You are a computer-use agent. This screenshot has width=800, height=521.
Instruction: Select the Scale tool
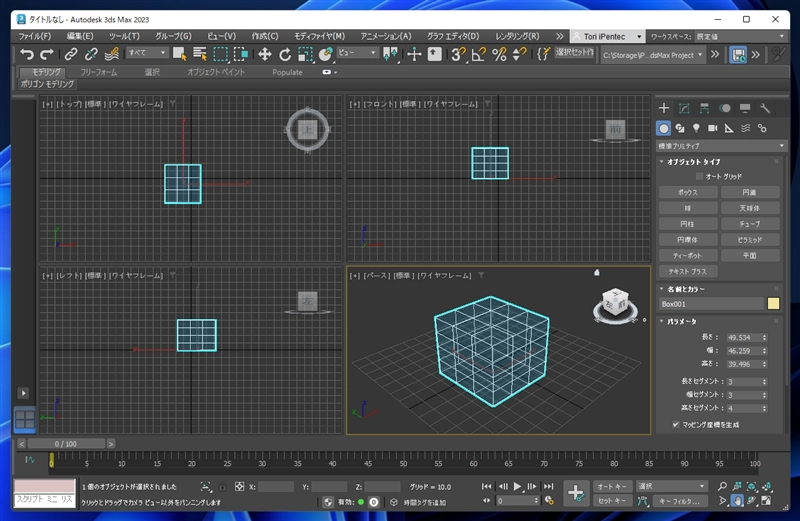pyautogui.click(x=305, y=54)
